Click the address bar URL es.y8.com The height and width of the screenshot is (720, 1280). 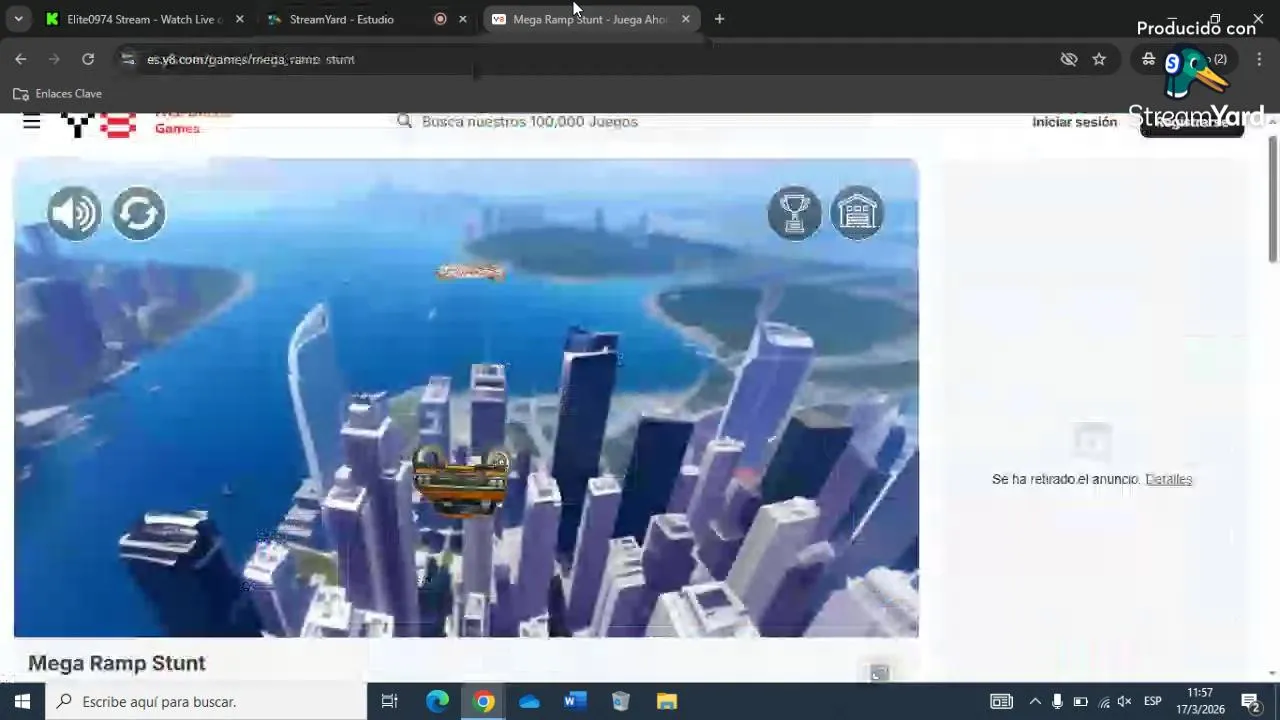click(250, 59)
